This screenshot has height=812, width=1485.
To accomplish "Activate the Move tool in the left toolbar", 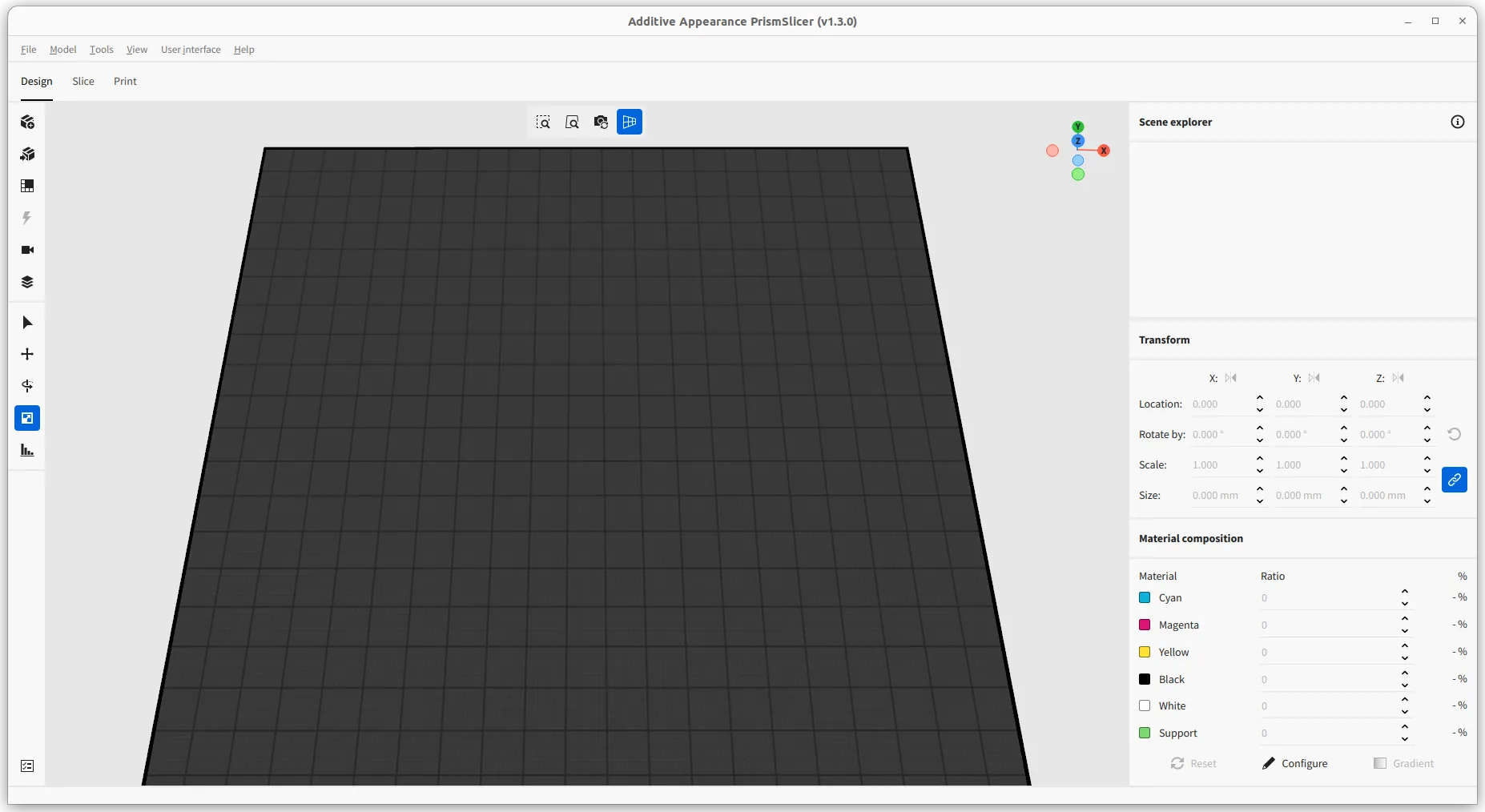I will (x=28, y=354).
